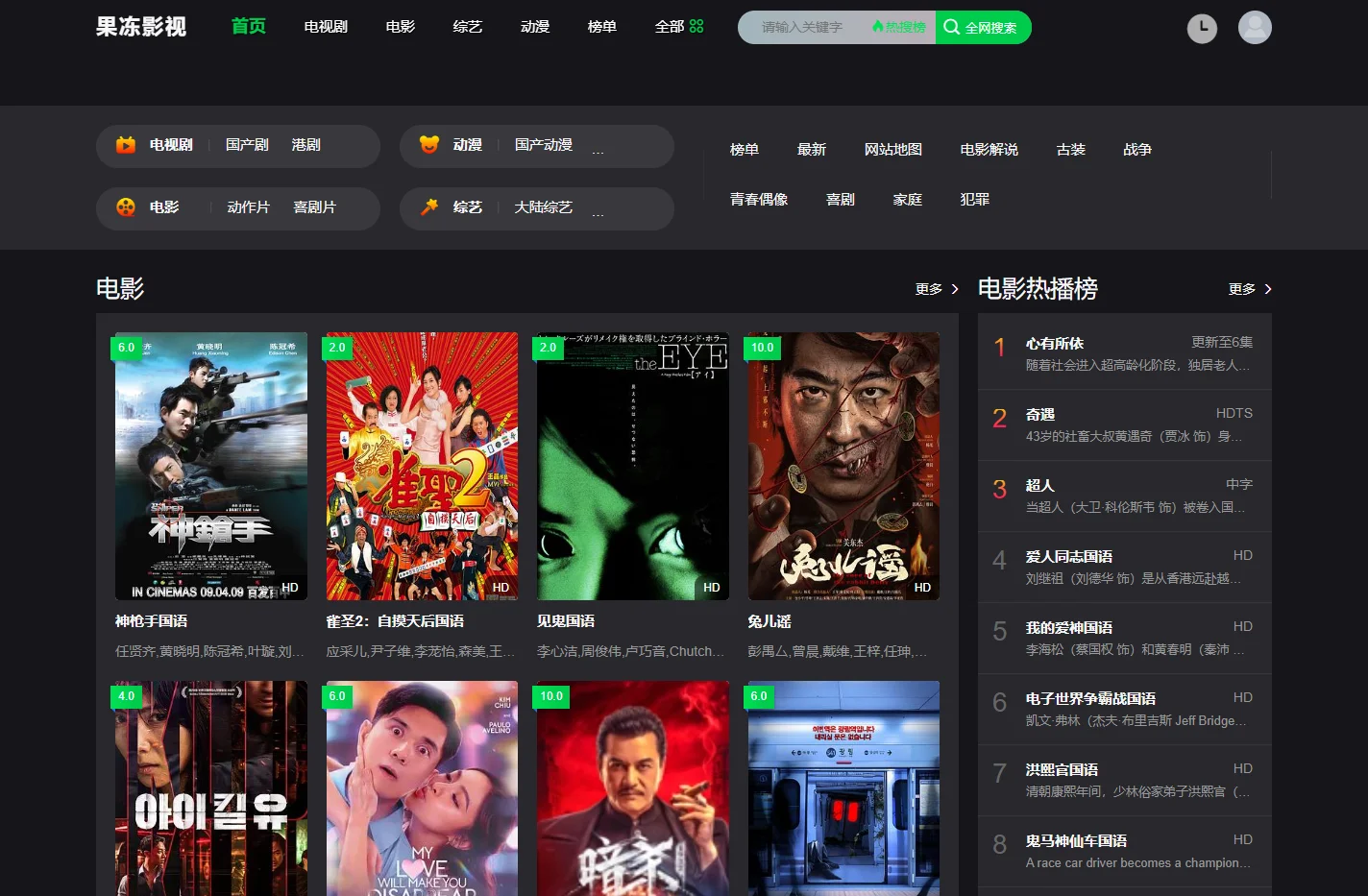
Task: Open ranking entry 鬼马神仙车国语
Action: [x=1125, y=851]
